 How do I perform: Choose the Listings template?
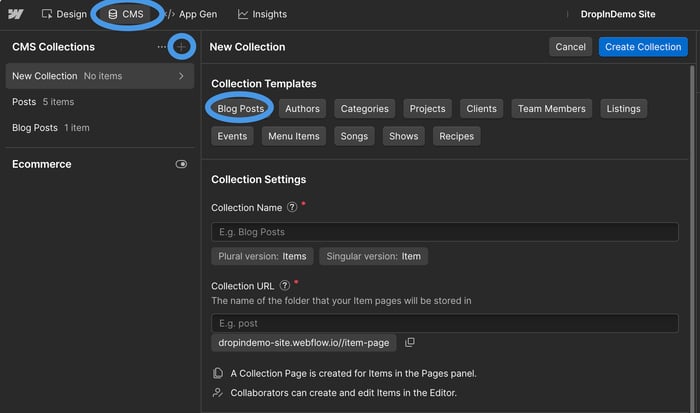[x=623, y=108]
